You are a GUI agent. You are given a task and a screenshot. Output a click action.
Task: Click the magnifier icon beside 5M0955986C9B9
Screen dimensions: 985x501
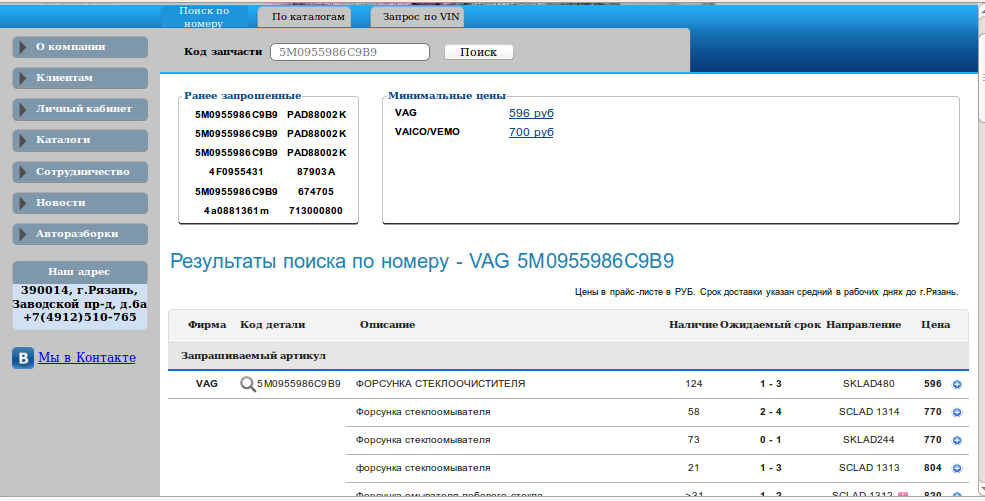pyautogui.click(x=248, y=384)
